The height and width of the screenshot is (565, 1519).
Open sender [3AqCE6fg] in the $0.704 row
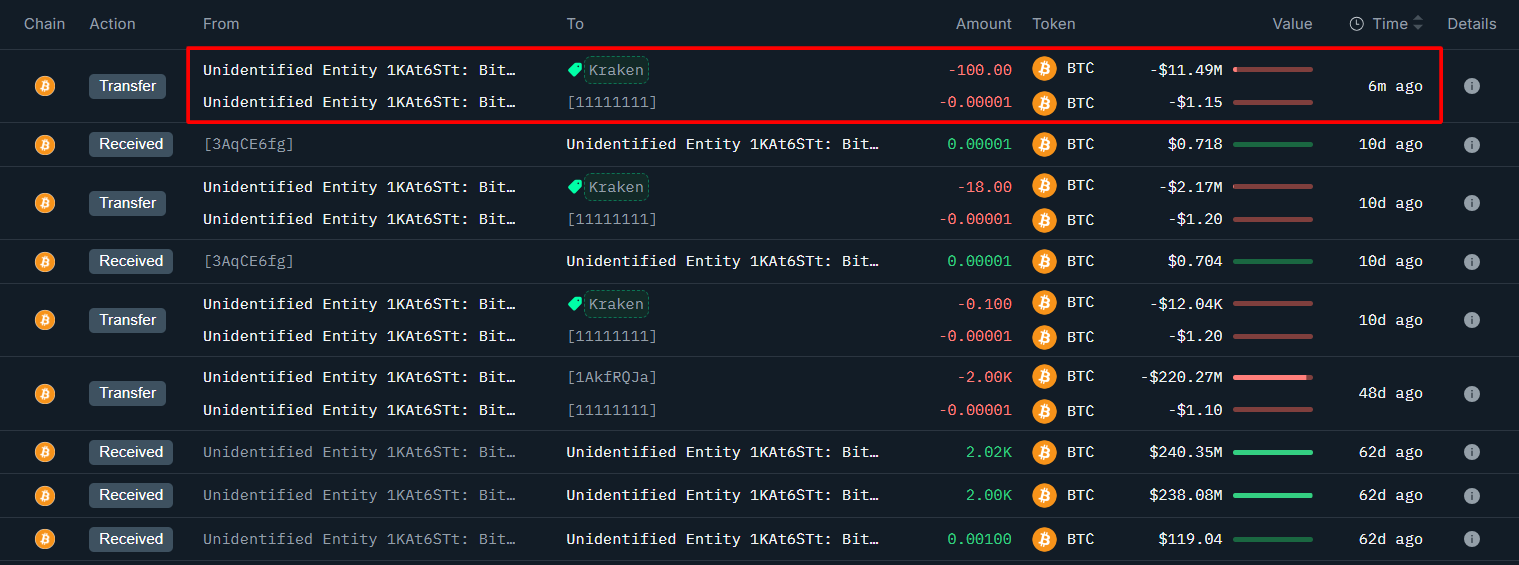(x=248, y=261)
